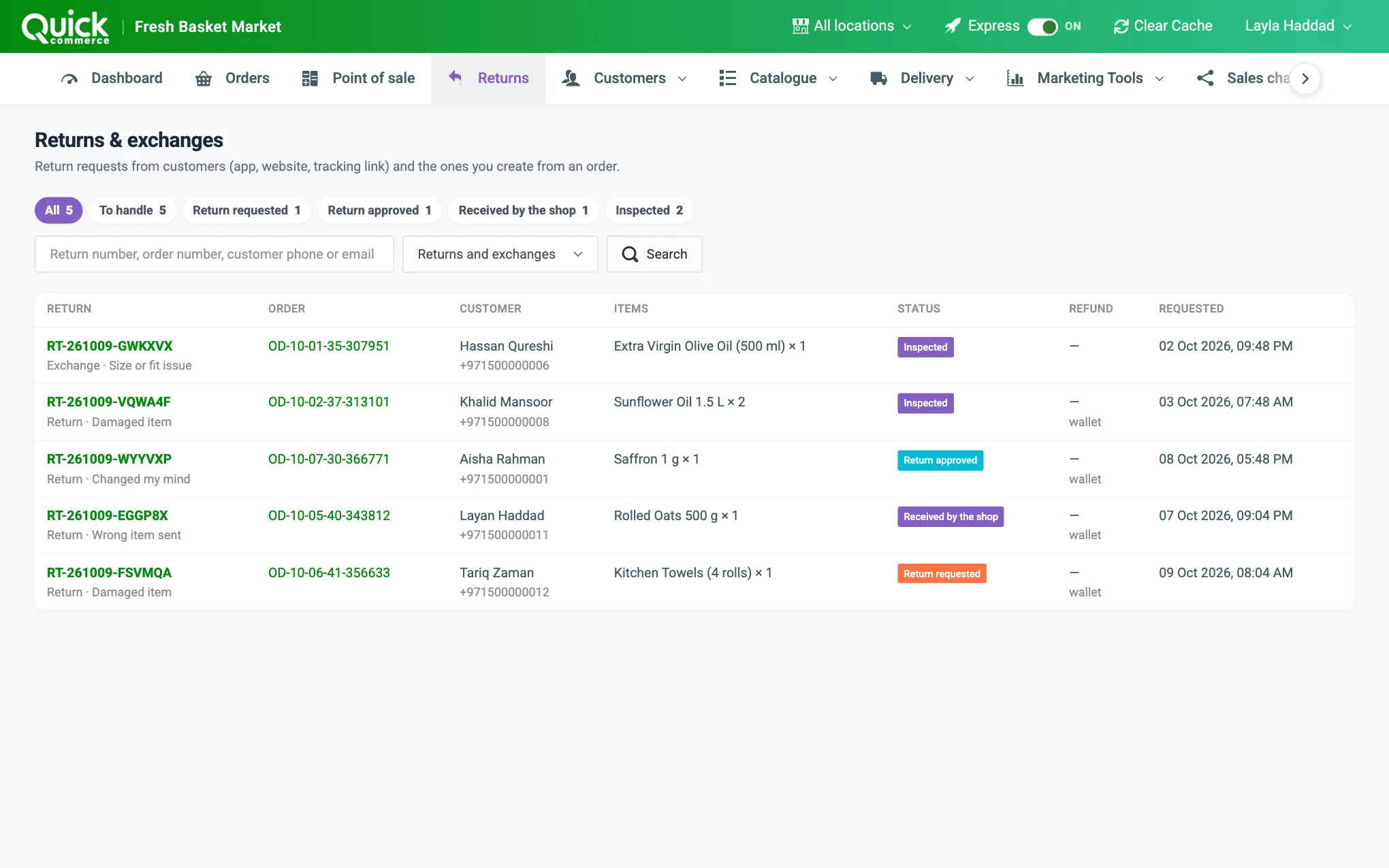Click the Customers person icon
1389x868 pixels.
point(571,78)
